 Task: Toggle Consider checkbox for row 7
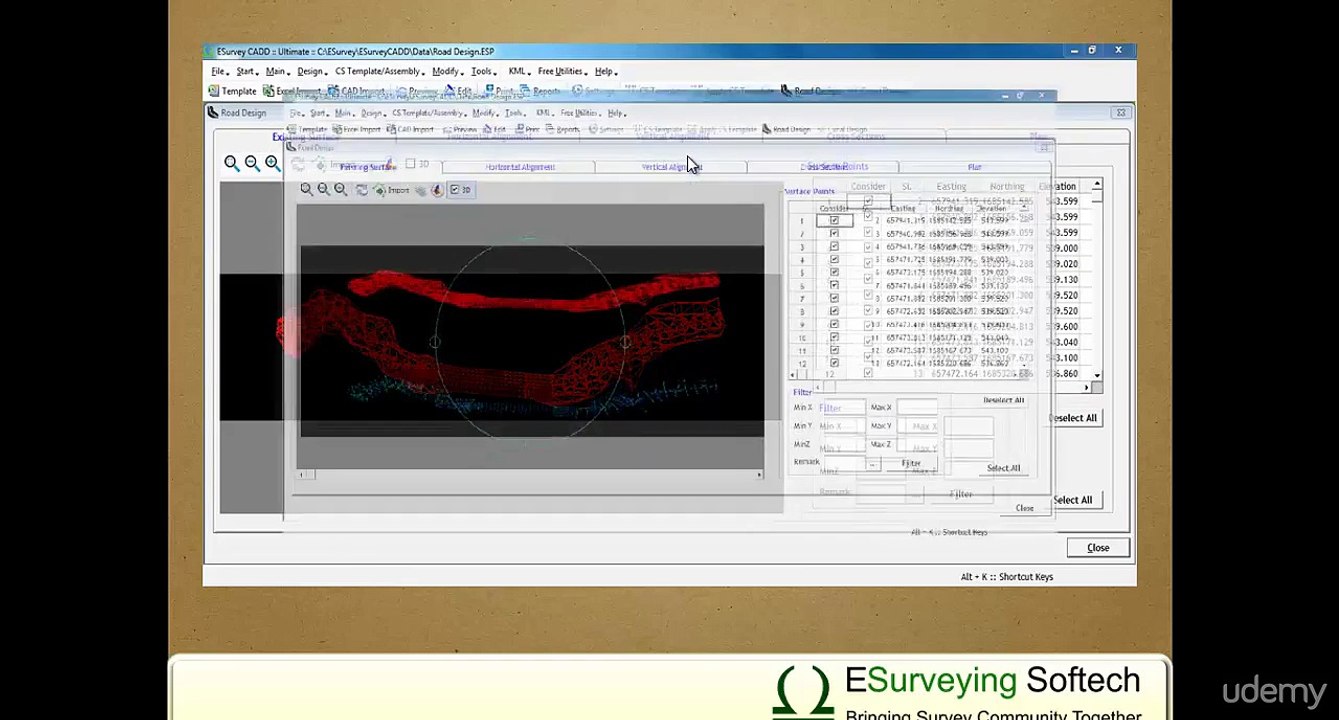[x=834, y=298]
